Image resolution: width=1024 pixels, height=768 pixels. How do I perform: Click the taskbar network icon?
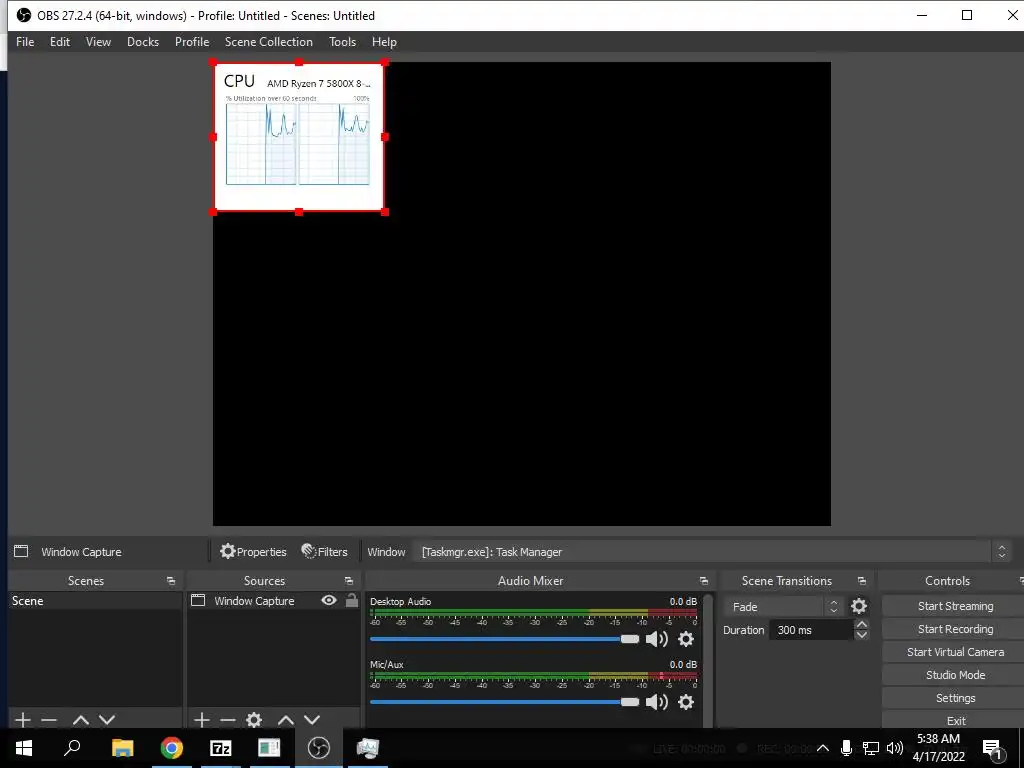tap(871, 748)
